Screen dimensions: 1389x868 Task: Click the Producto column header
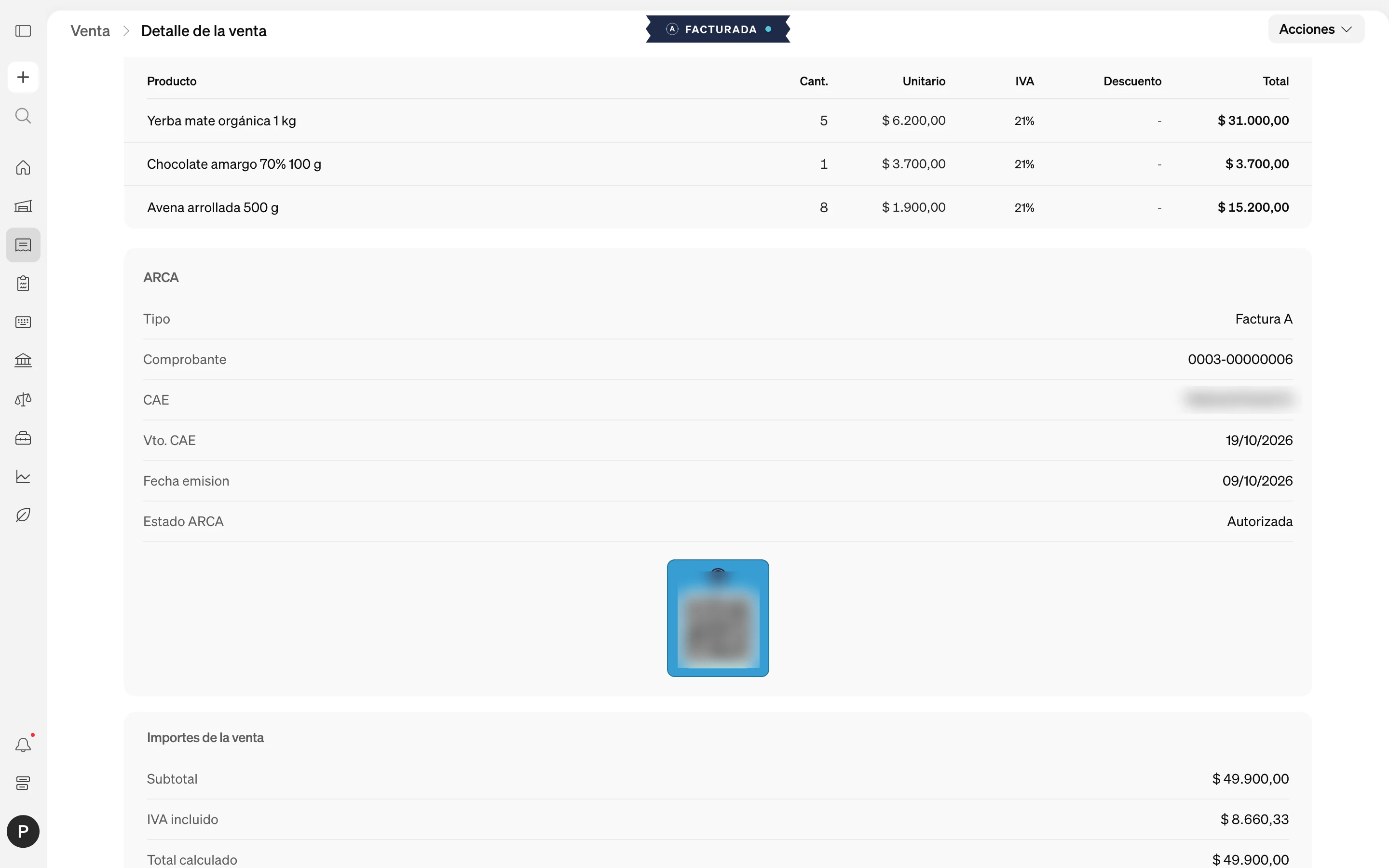coord(172,81)
